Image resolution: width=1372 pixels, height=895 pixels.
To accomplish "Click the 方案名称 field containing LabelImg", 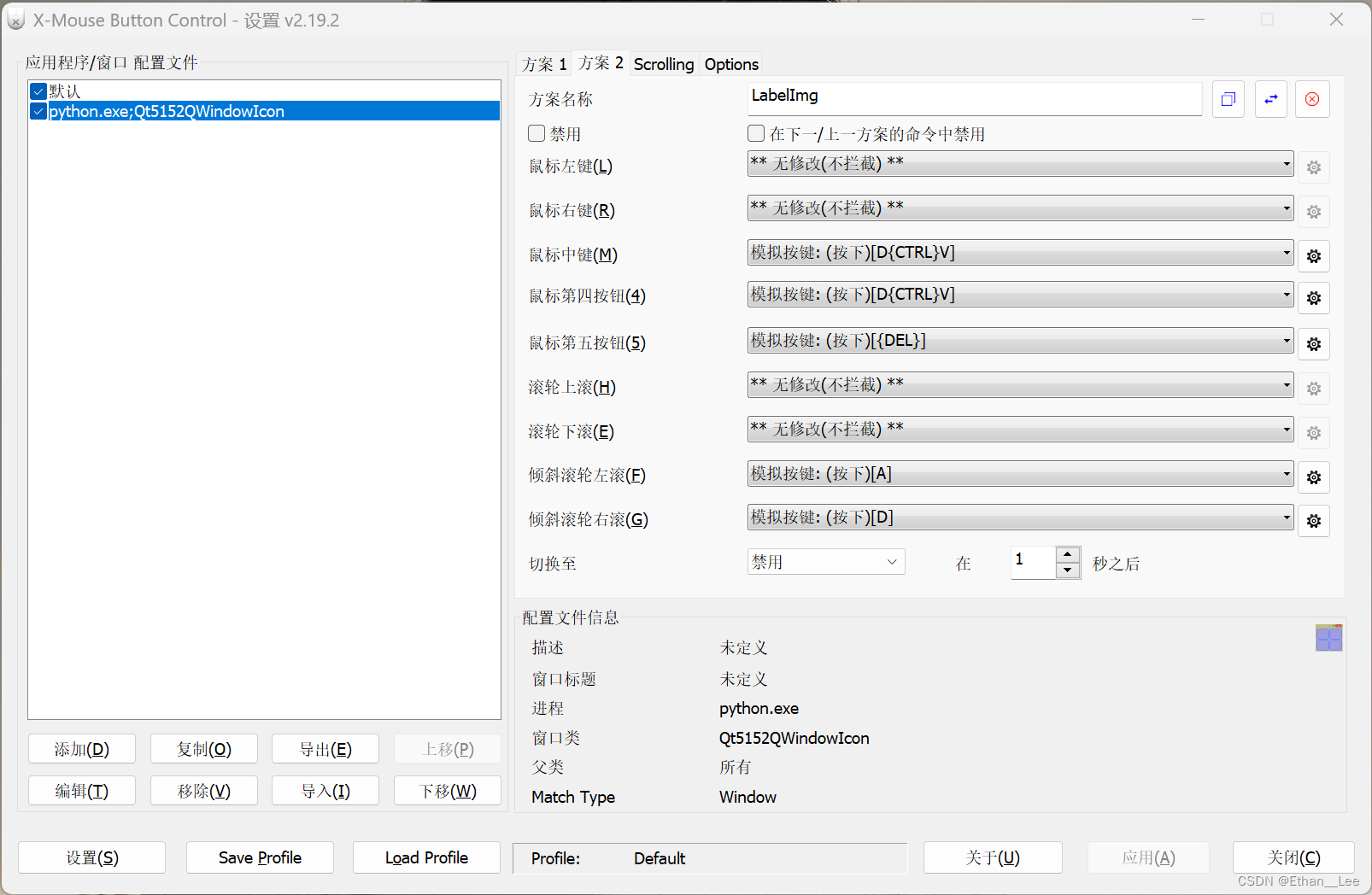I will pyautogui.click(x=974, y=98).
